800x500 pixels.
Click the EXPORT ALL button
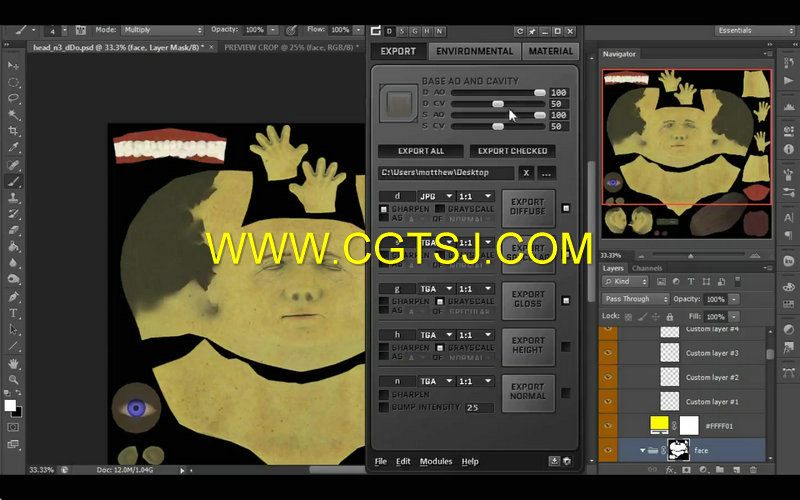point(421,151)
